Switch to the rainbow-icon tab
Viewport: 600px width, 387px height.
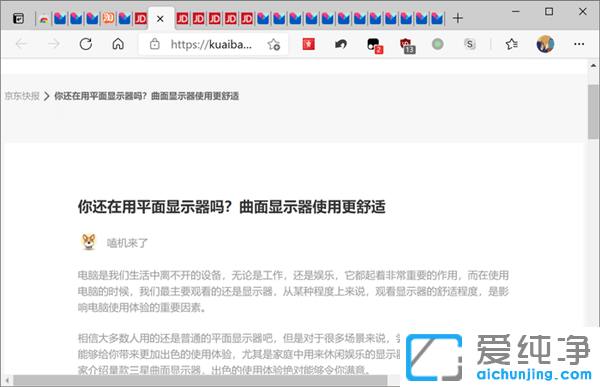coord(44,18)
